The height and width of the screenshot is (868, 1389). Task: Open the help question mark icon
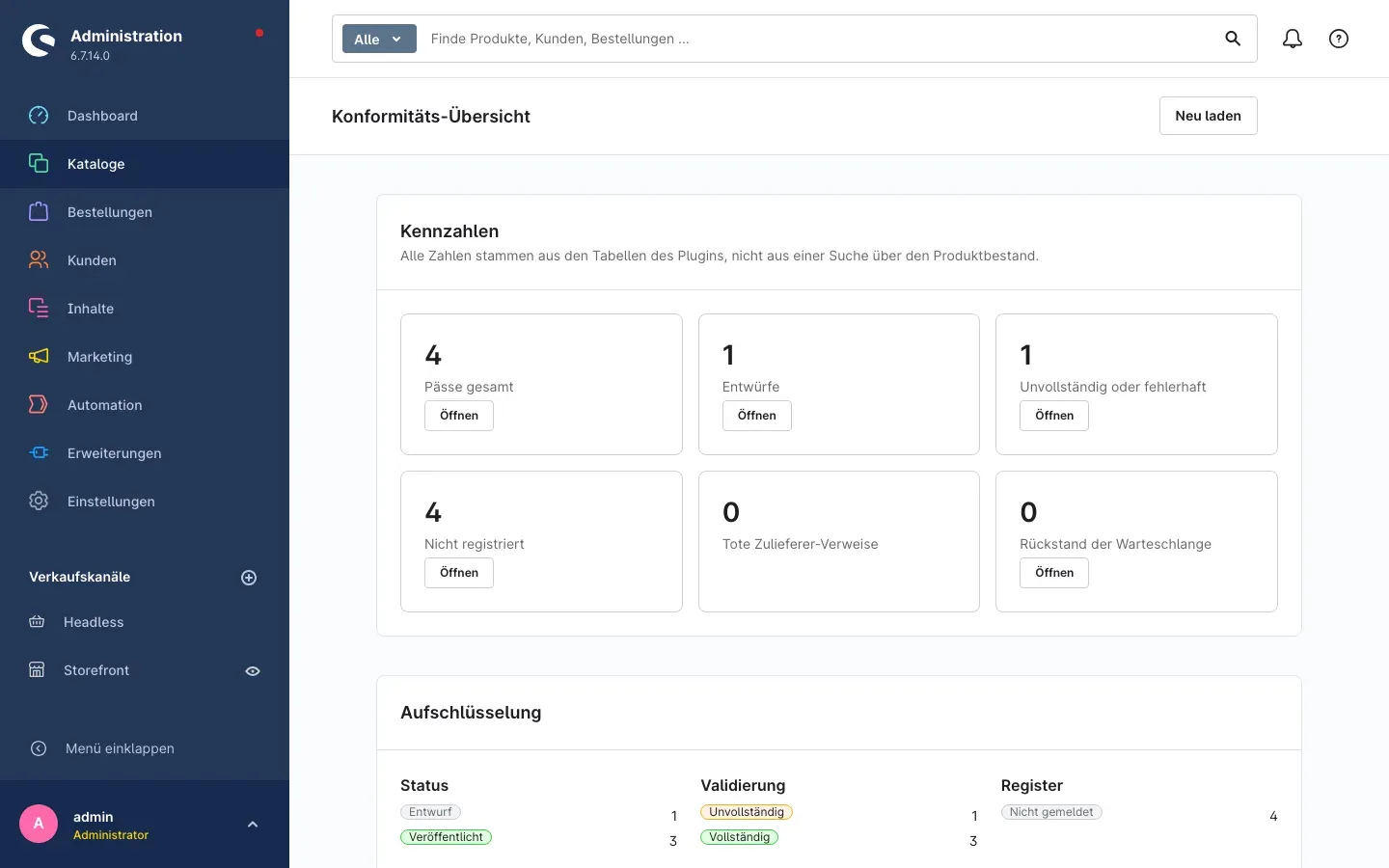pos(1339,39)
